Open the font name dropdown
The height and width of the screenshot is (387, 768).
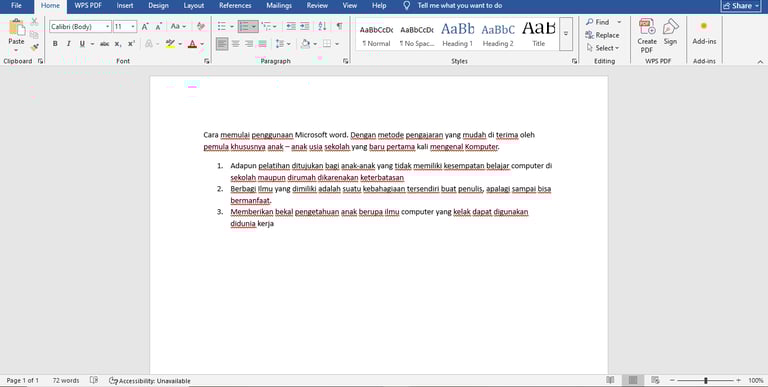click(x=108, y=26)
